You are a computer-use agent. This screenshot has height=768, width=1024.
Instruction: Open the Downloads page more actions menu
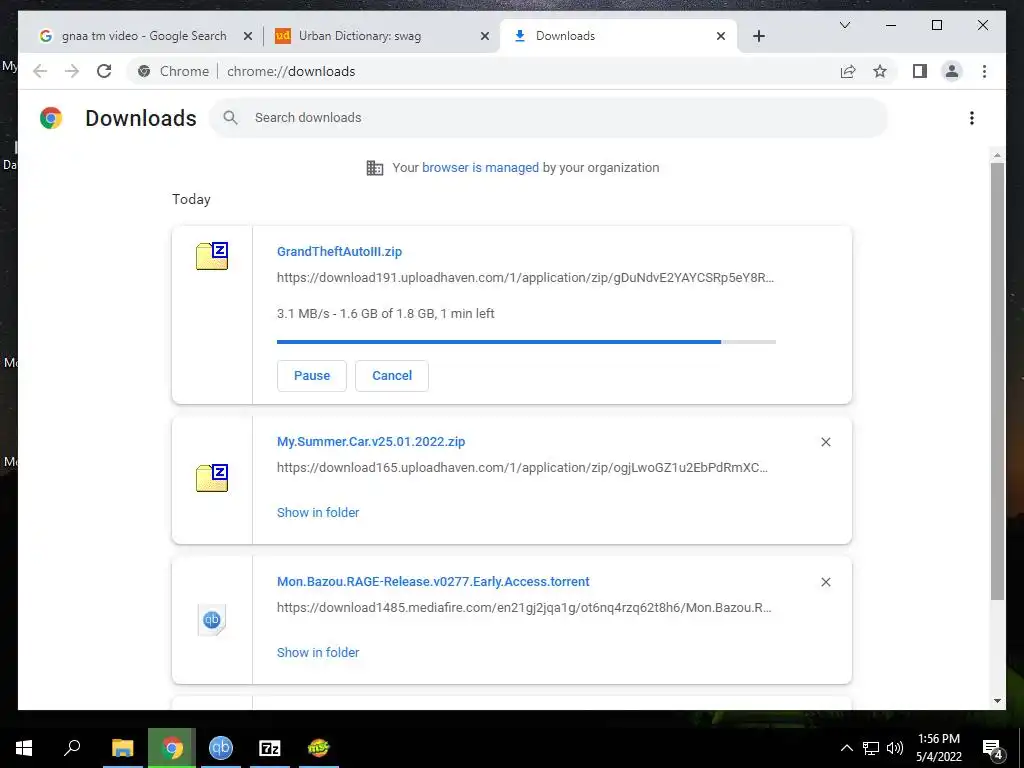click(x=972, y=118)
